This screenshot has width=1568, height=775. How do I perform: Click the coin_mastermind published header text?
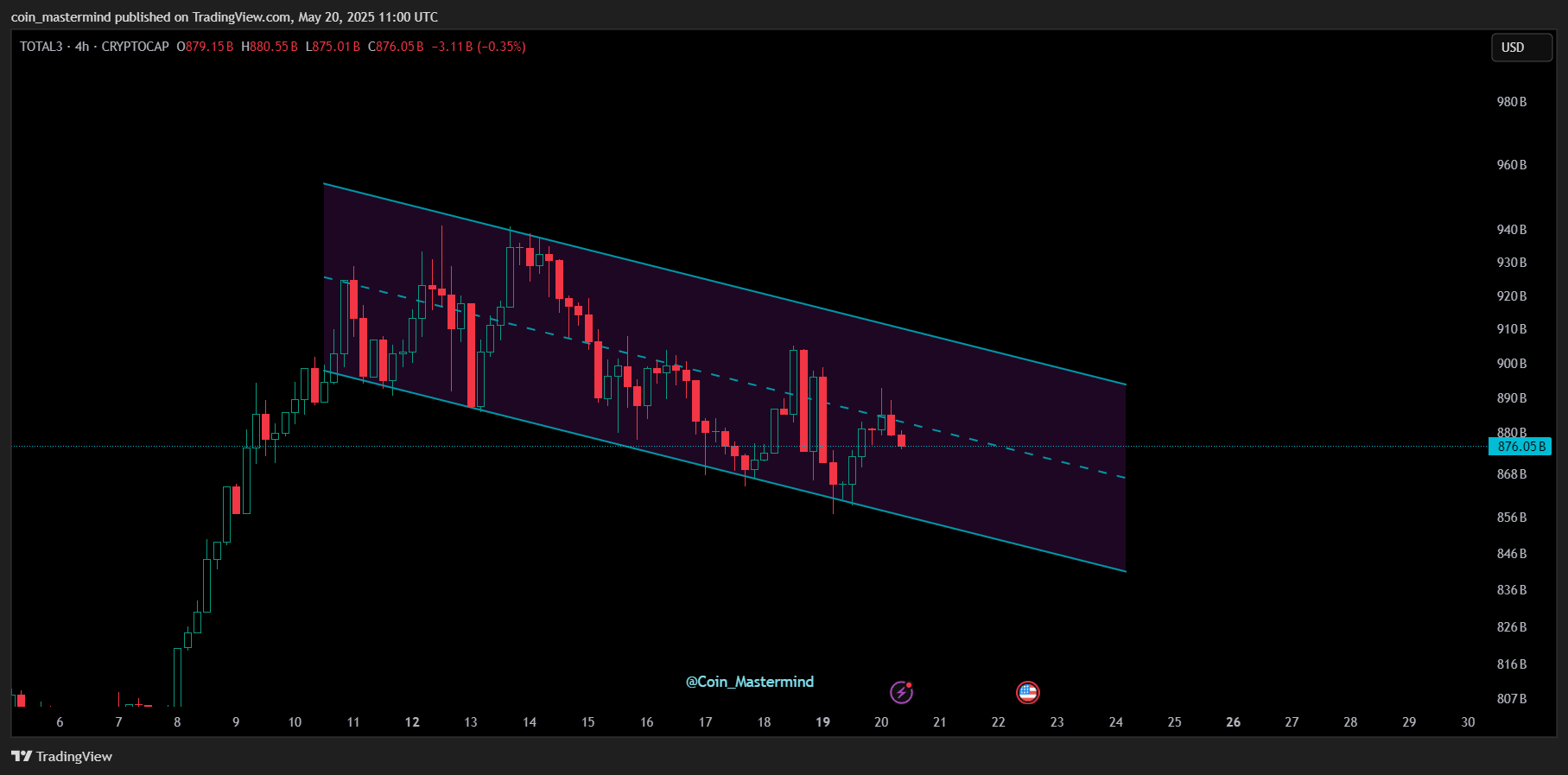coord(225,17)
